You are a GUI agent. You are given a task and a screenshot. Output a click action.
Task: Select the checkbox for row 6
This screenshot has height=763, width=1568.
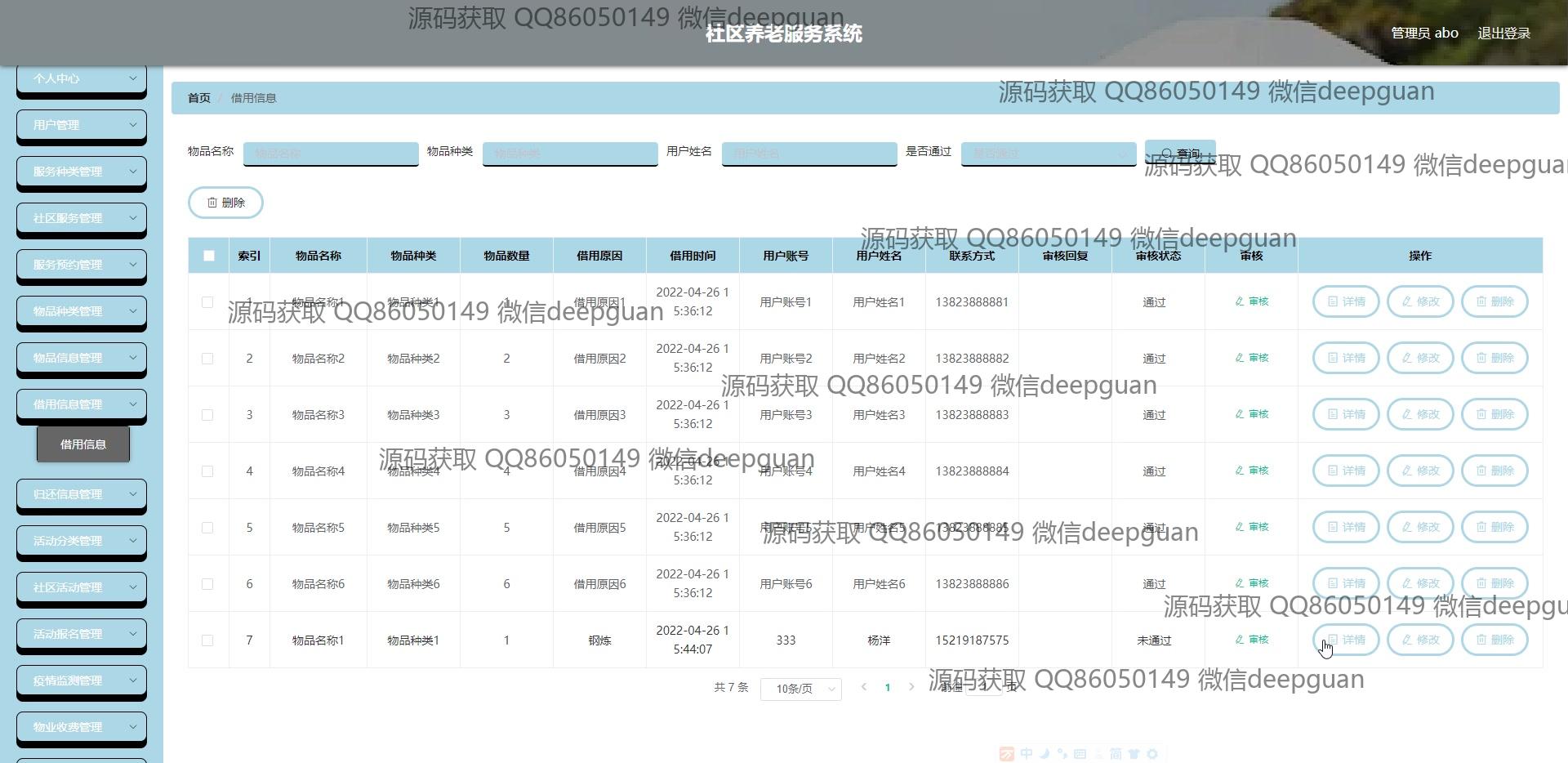207,584
